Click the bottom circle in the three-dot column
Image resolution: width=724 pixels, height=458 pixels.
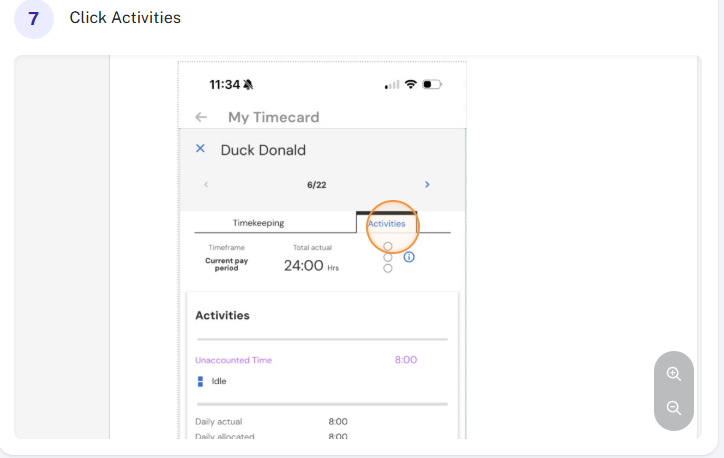[x=388, y=269]
